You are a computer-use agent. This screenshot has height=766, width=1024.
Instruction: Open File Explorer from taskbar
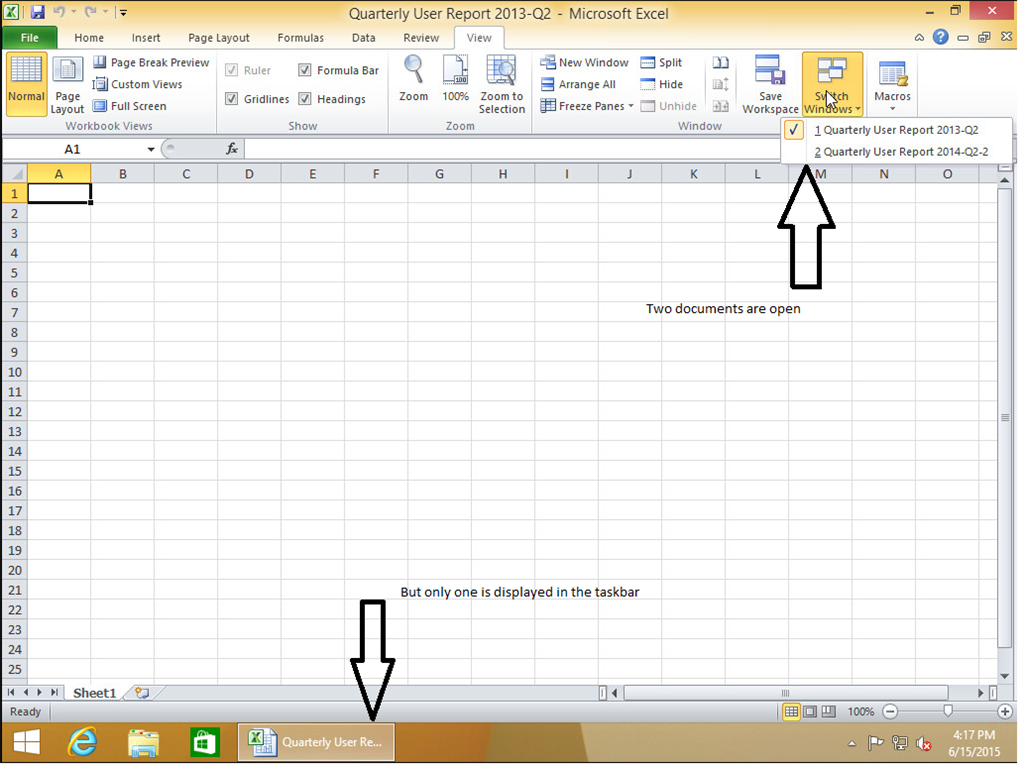[143, 742]
